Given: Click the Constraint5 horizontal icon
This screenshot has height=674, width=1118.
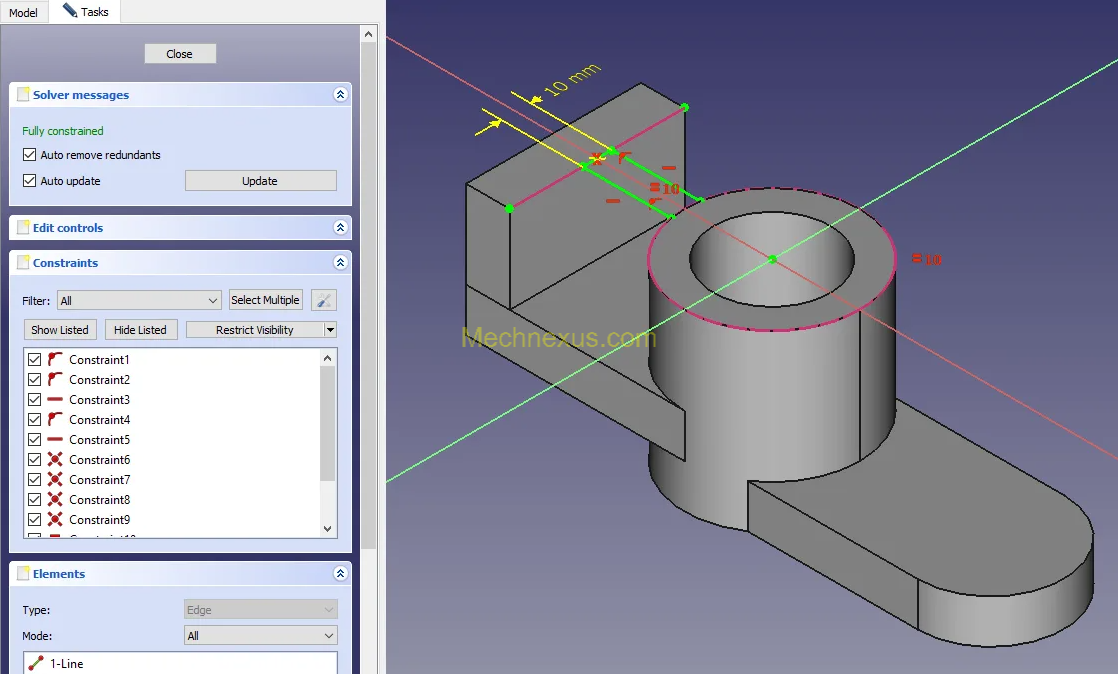Looking at the screenshot, I should 55,439.
